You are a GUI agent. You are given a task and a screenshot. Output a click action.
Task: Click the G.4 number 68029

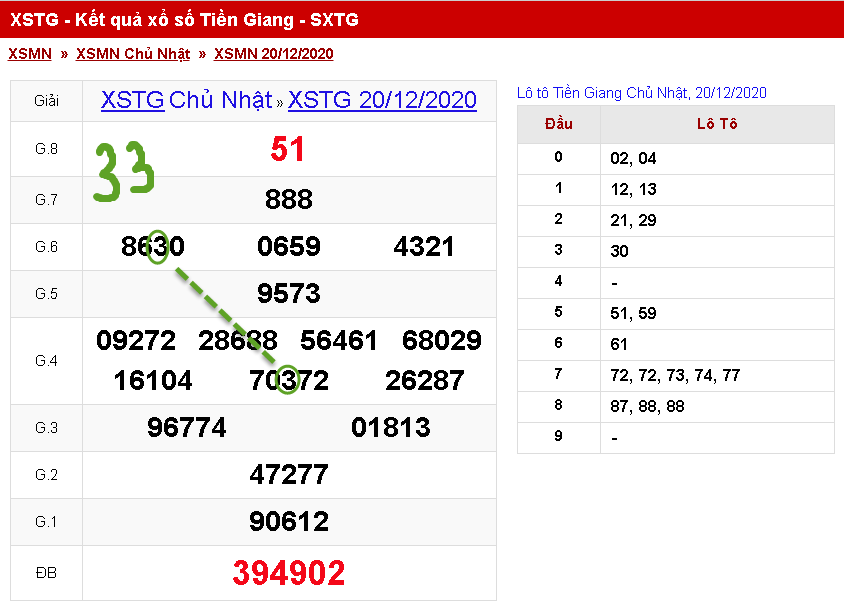(x=441, y=341)
